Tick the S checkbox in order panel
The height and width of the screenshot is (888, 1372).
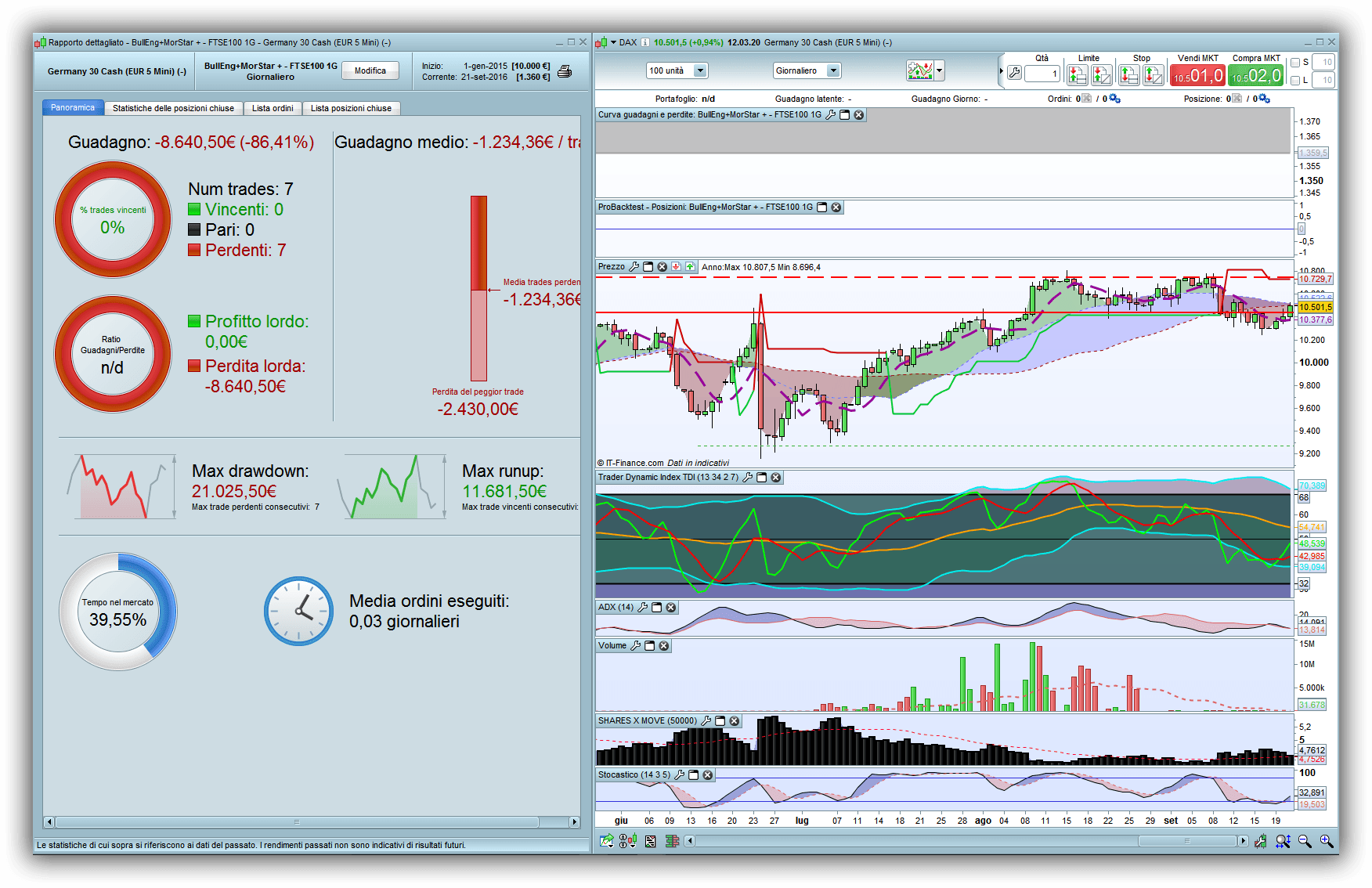[1295, 63]
